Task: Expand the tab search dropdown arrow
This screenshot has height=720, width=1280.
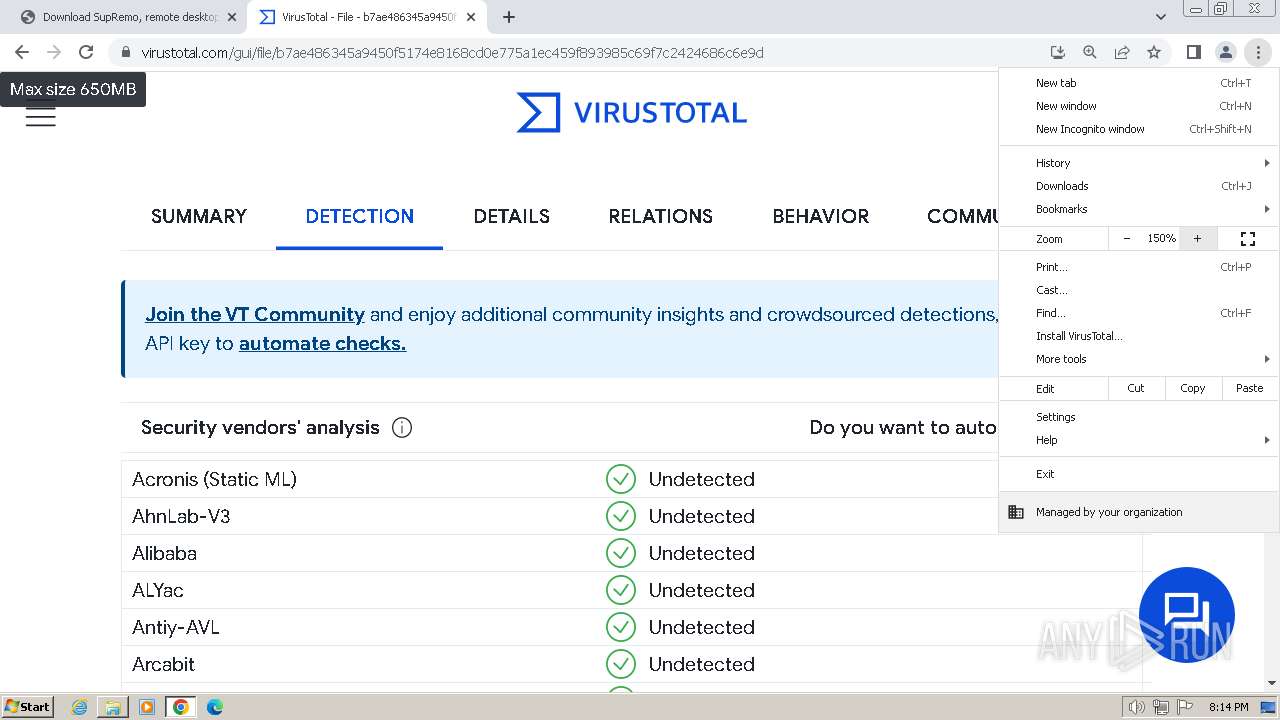Action: (1160, 17)
